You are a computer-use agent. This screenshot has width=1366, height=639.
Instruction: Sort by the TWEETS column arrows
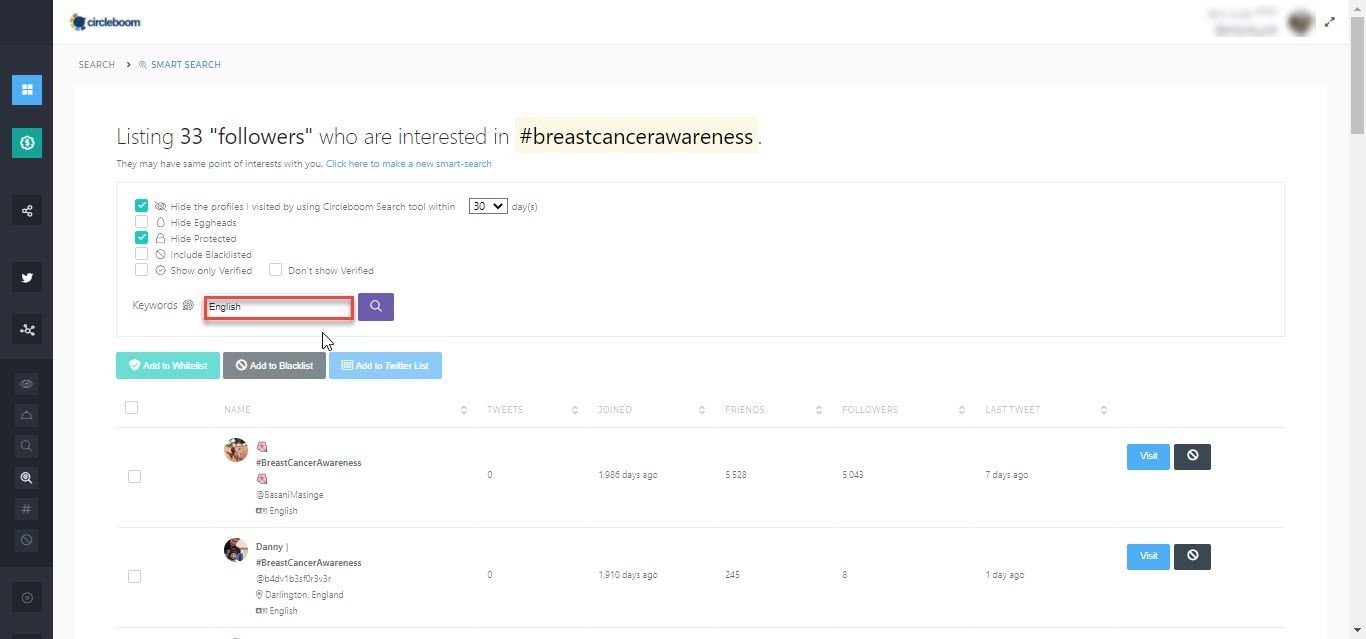click(x=575, y=410)
